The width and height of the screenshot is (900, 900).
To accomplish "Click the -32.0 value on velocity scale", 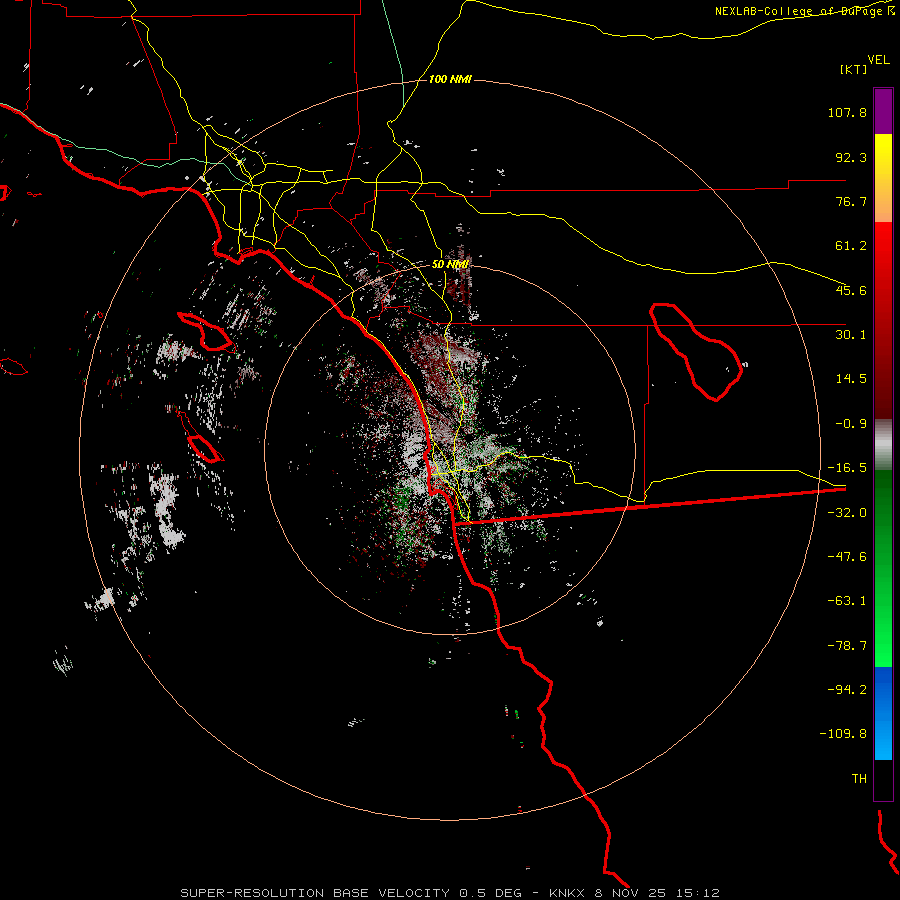I will click(x=847, y=513).
